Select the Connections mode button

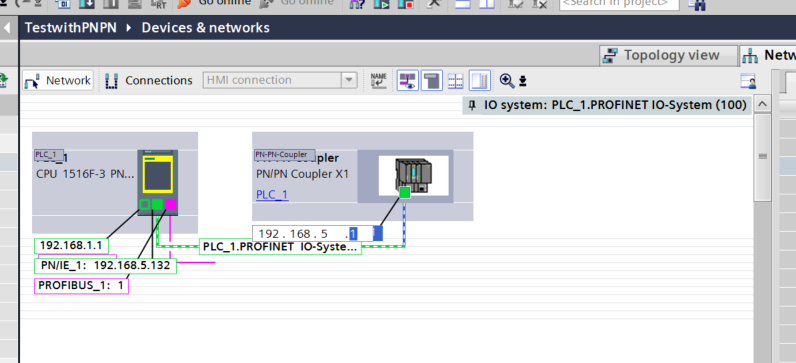click(149, 81)
